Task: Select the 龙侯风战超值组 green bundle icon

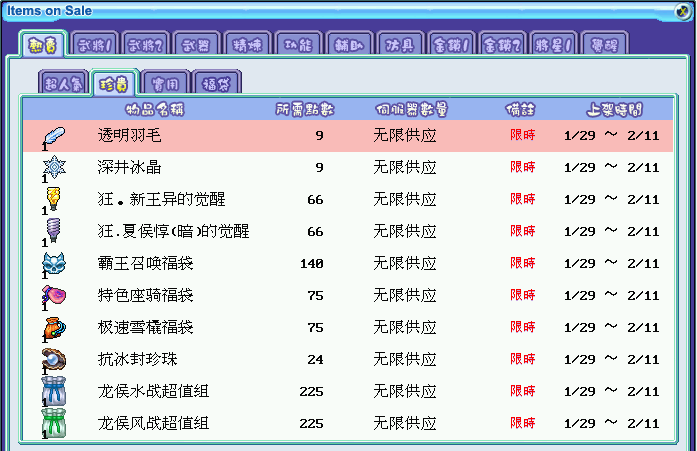Action: pos(53,422)
